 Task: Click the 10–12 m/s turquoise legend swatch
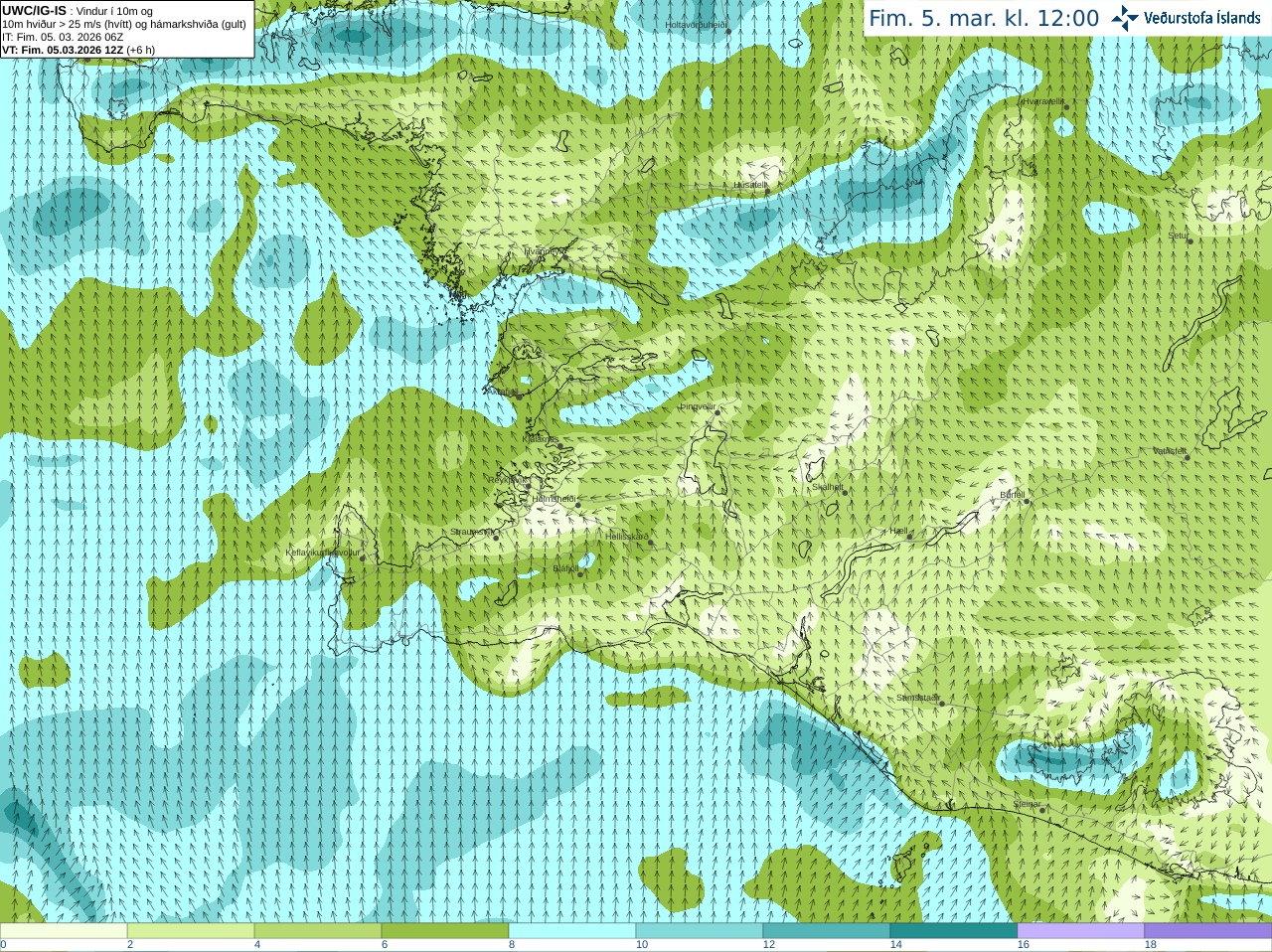click(700, 931)
